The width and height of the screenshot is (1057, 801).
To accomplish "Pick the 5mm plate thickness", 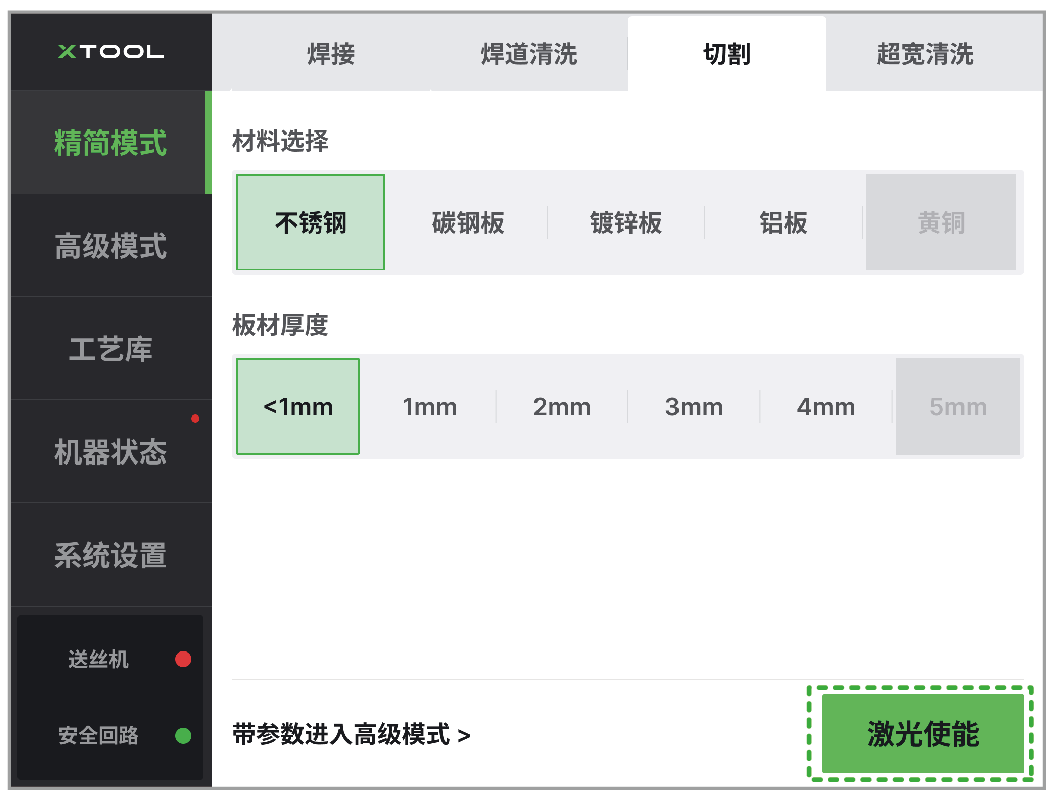I will point(958,407).
